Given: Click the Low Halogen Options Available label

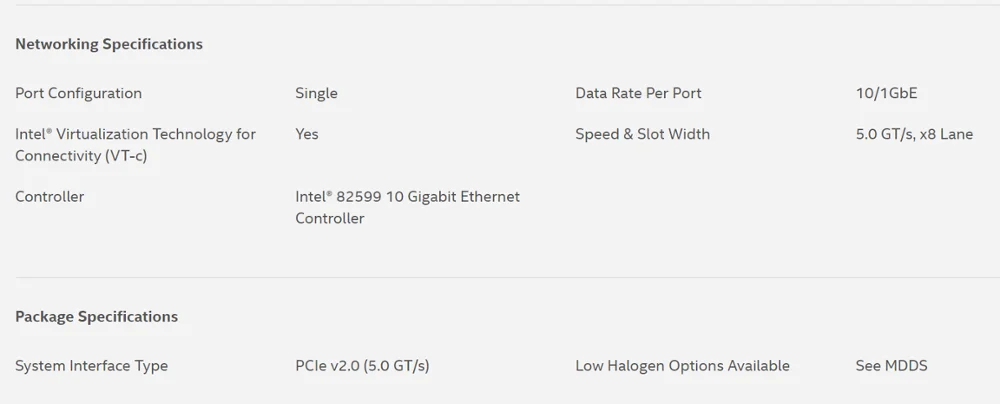Looking at the screenshot, I should 682,366.
